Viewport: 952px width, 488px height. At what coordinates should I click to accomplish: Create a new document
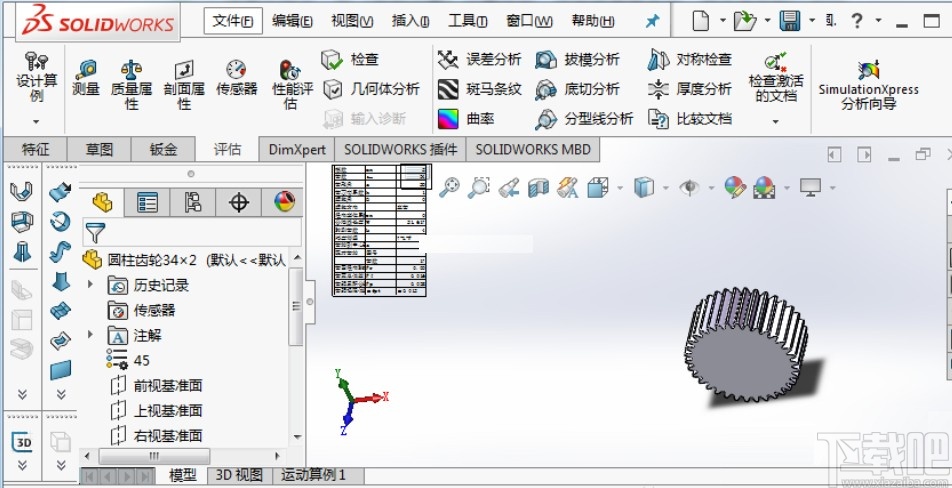pyautogui.click(x=701, y=21)
